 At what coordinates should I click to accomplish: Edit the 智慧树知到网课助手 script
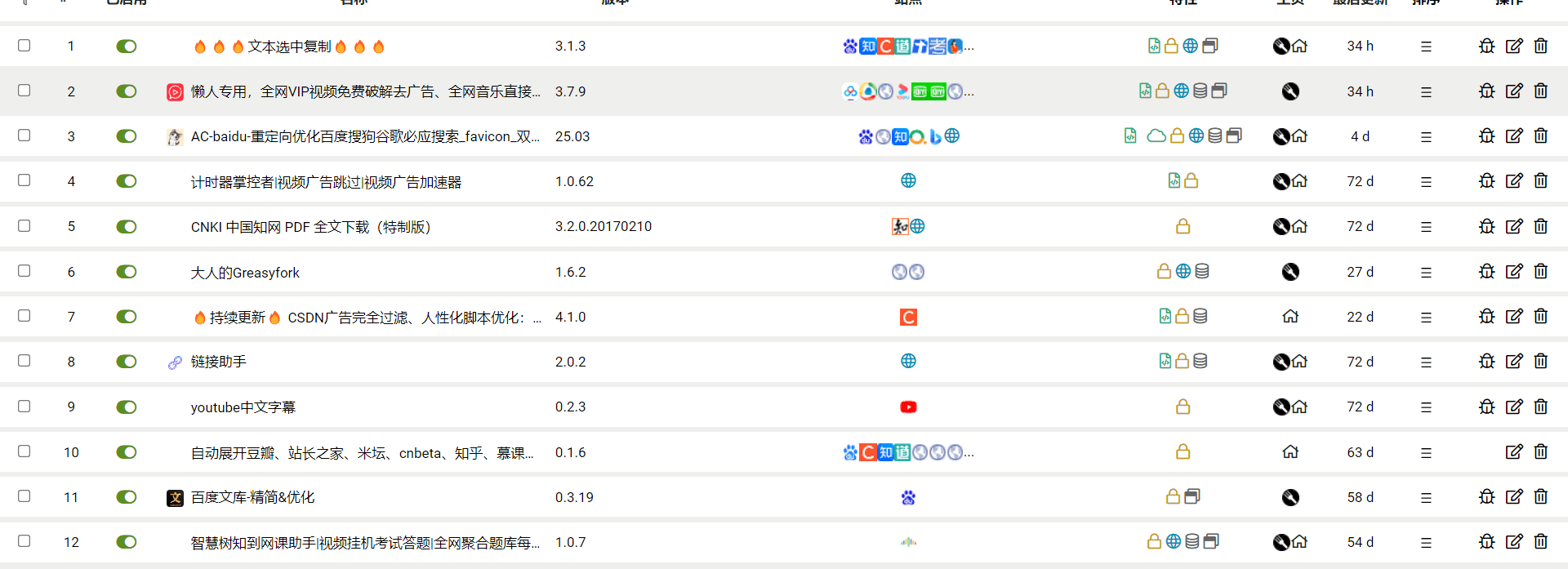1514,541
